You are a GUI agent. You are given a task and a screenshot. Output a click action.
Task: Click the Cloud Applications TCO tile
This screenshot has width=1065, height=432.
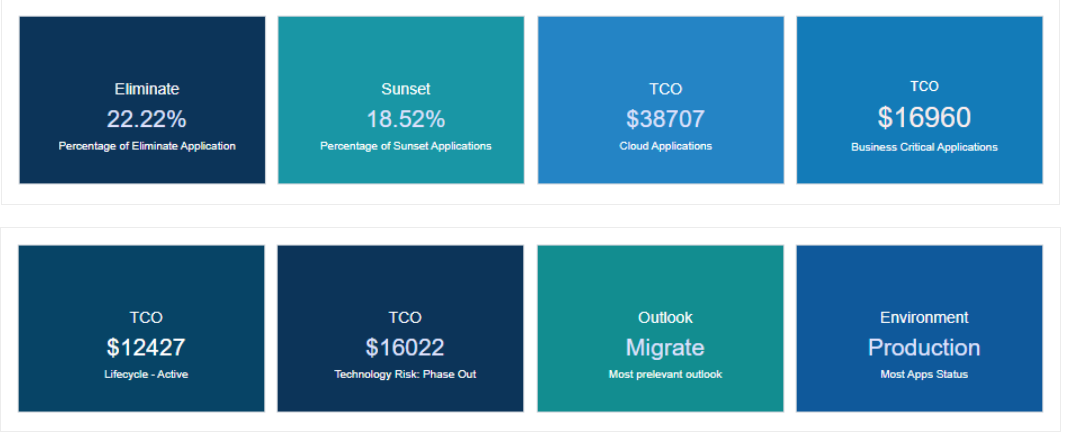661,100
